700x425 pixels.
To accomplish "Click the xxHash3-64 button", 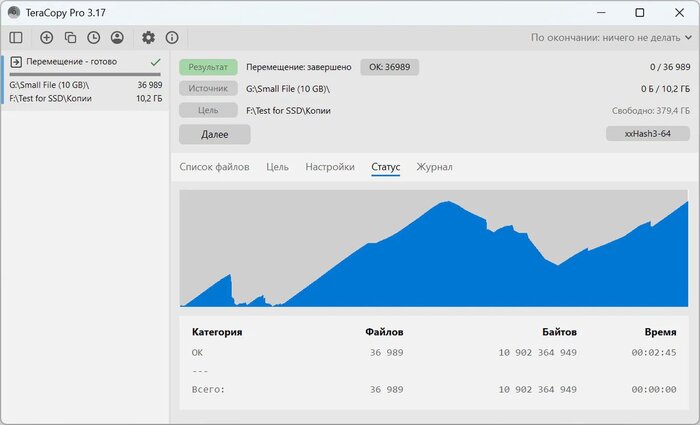I will [x=648, y=133].
